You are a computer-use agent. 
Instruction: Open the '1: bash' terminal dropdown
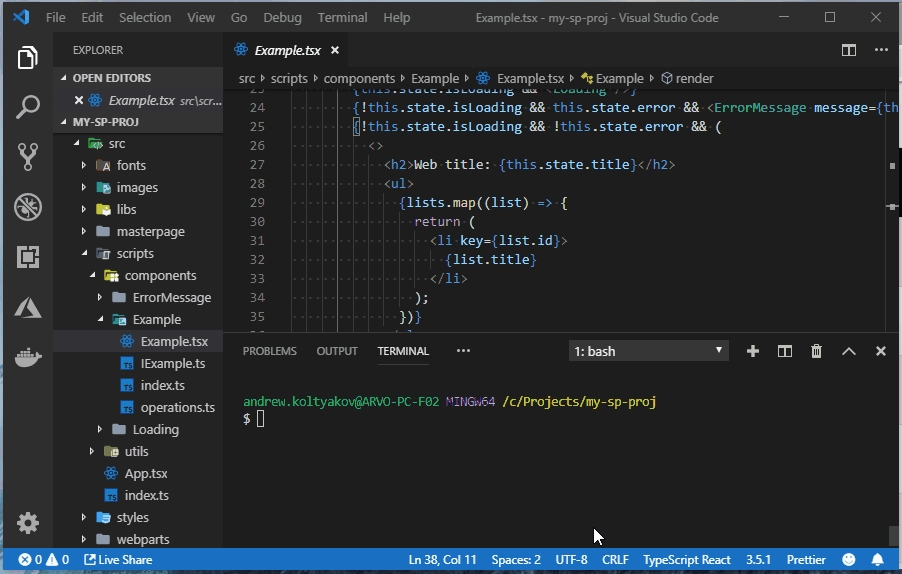[x=648, y=351]
